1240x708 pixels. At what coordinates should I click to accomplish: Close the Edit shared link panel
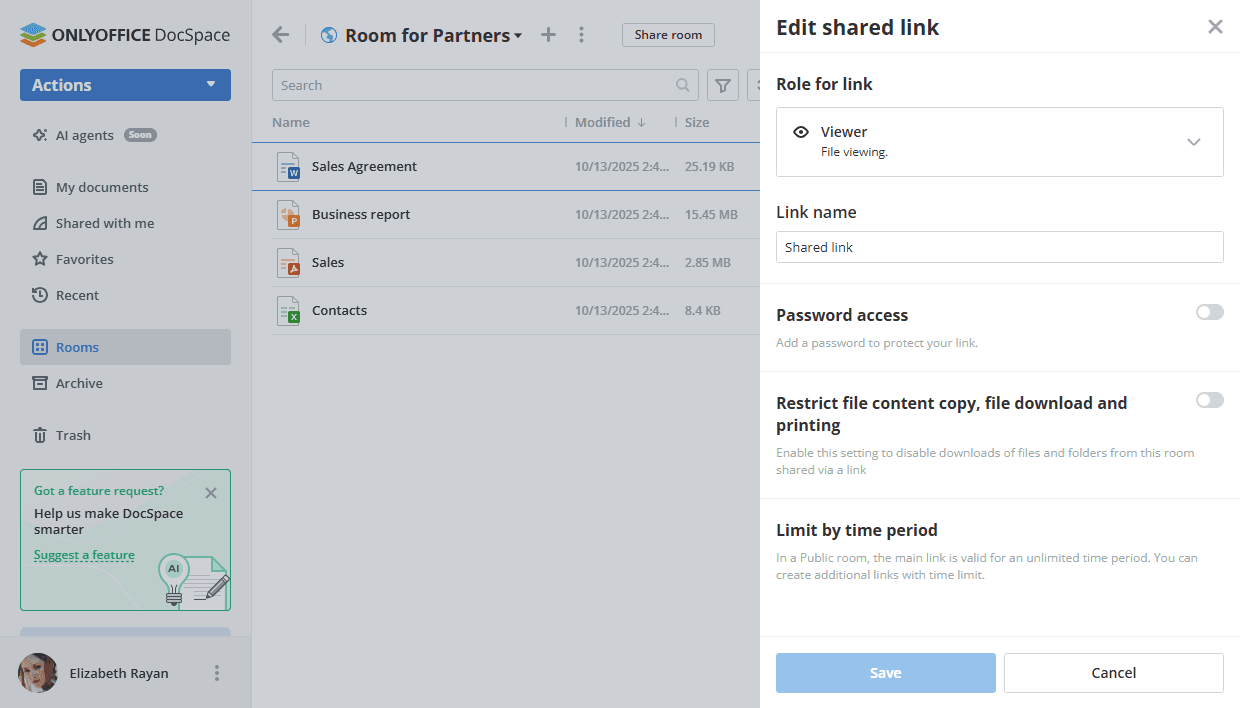click(x=1215, y=27)
